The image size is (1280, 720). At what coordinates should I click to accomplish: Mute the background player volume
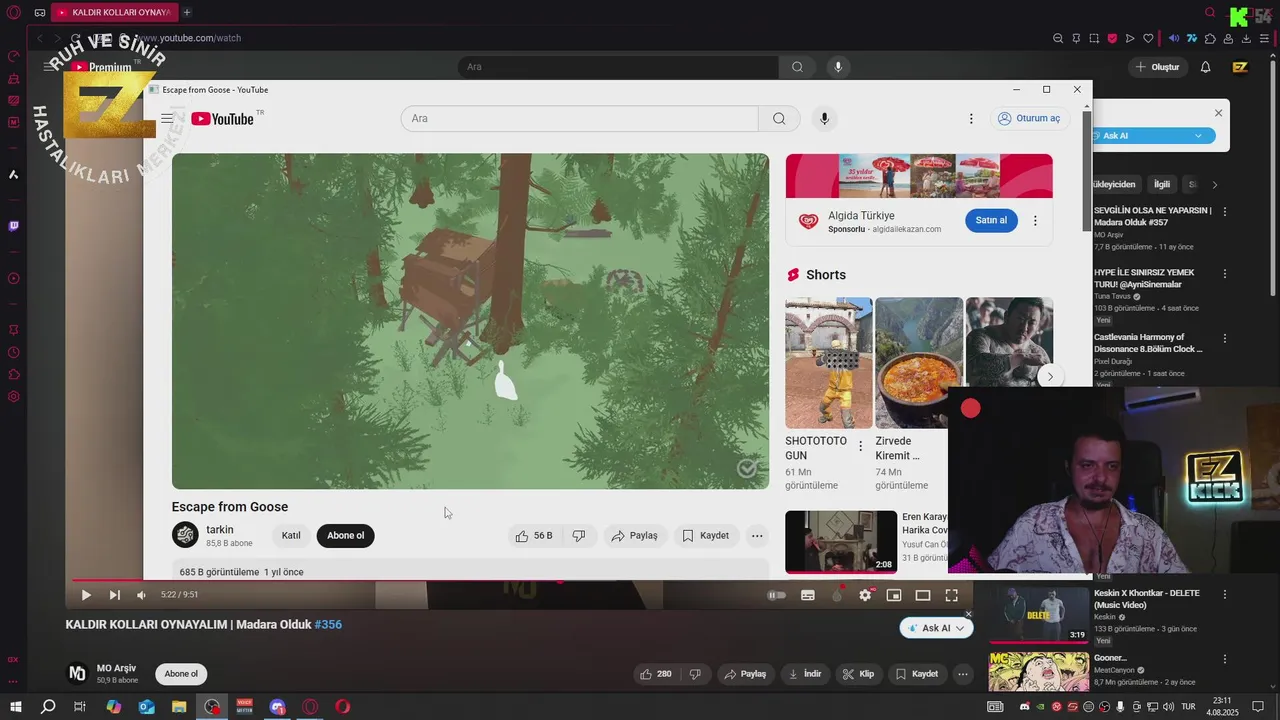point(141,595)
